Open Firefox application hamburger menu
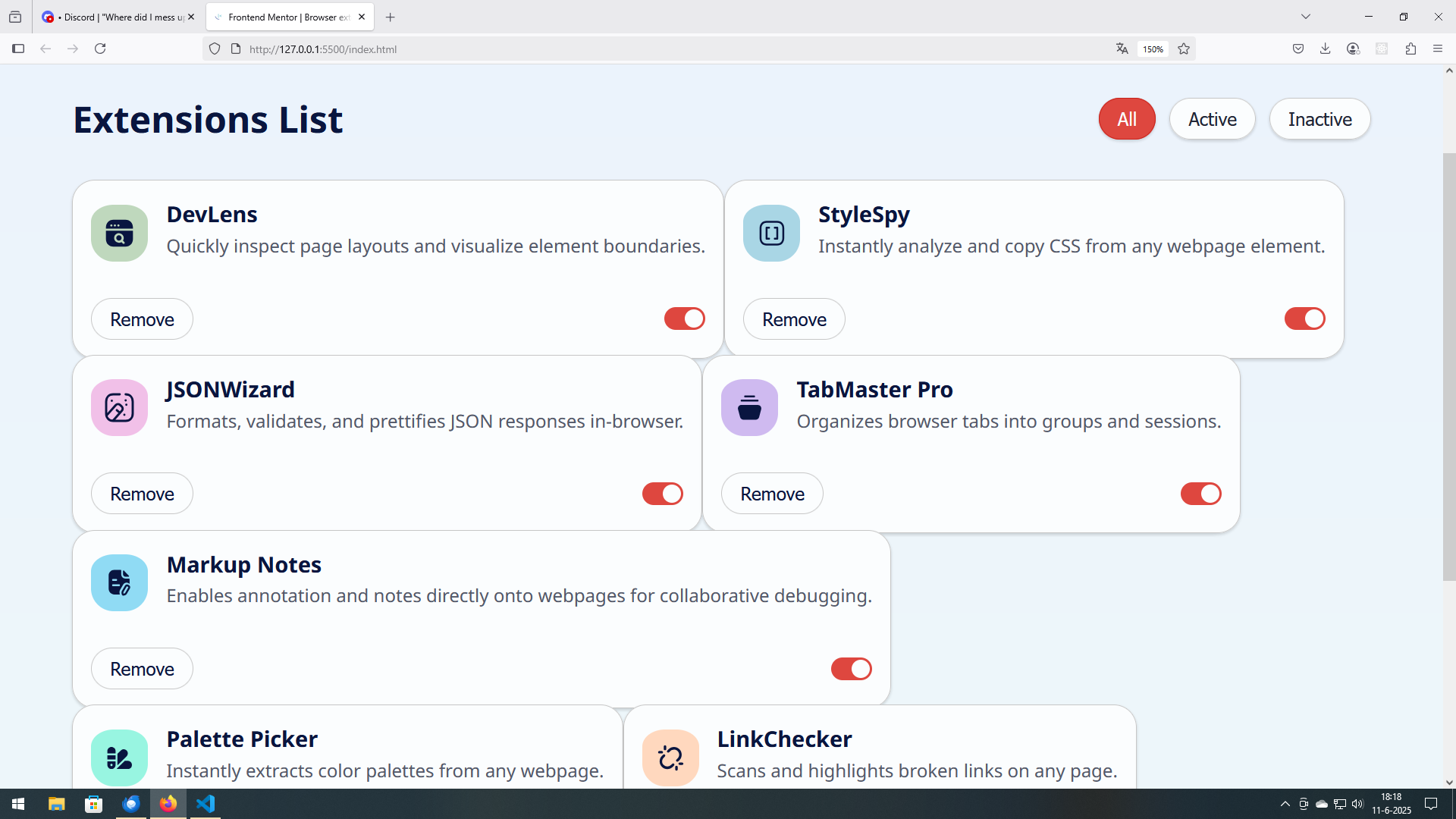Image resolution: width=1456 pixels, height=819 pixels. [1437, 49]
